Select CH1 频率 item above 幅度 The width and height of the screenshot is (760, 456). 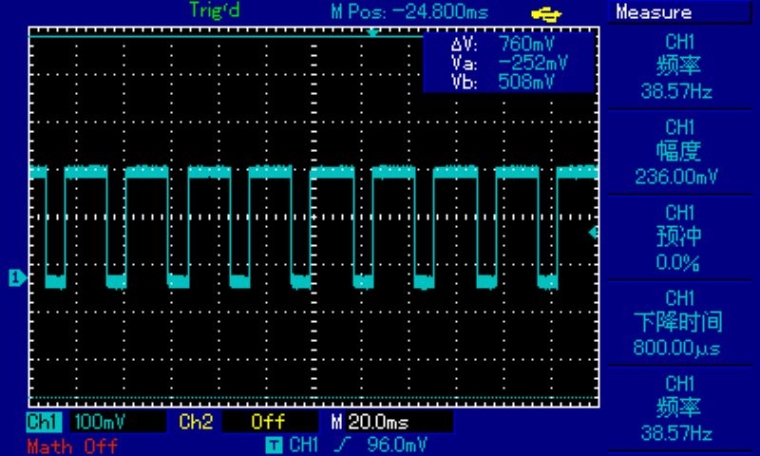coord(680,67)
